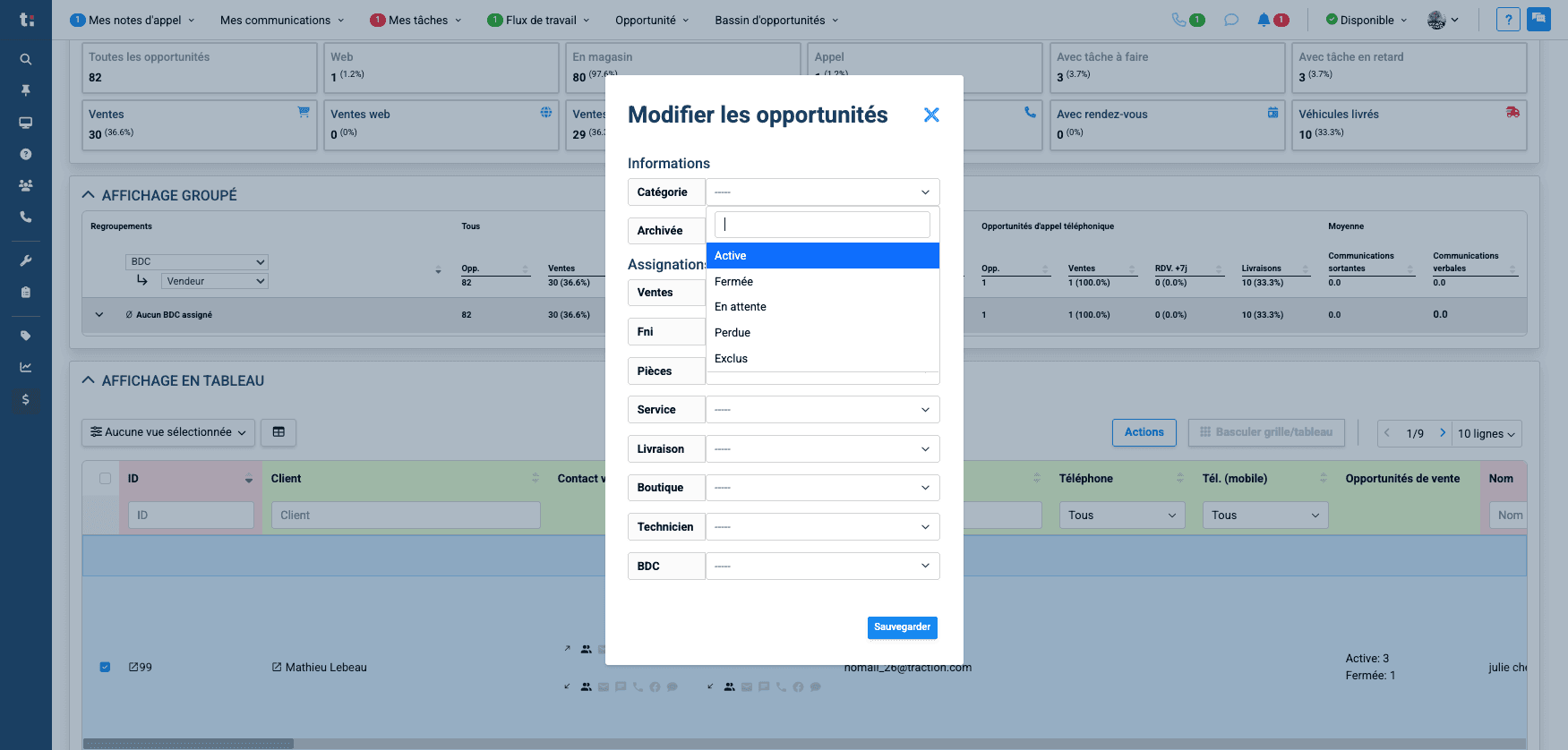
Task: Toggle the select-all checkbox in table header
Action: pyautogui.click(x=105, y=479)
